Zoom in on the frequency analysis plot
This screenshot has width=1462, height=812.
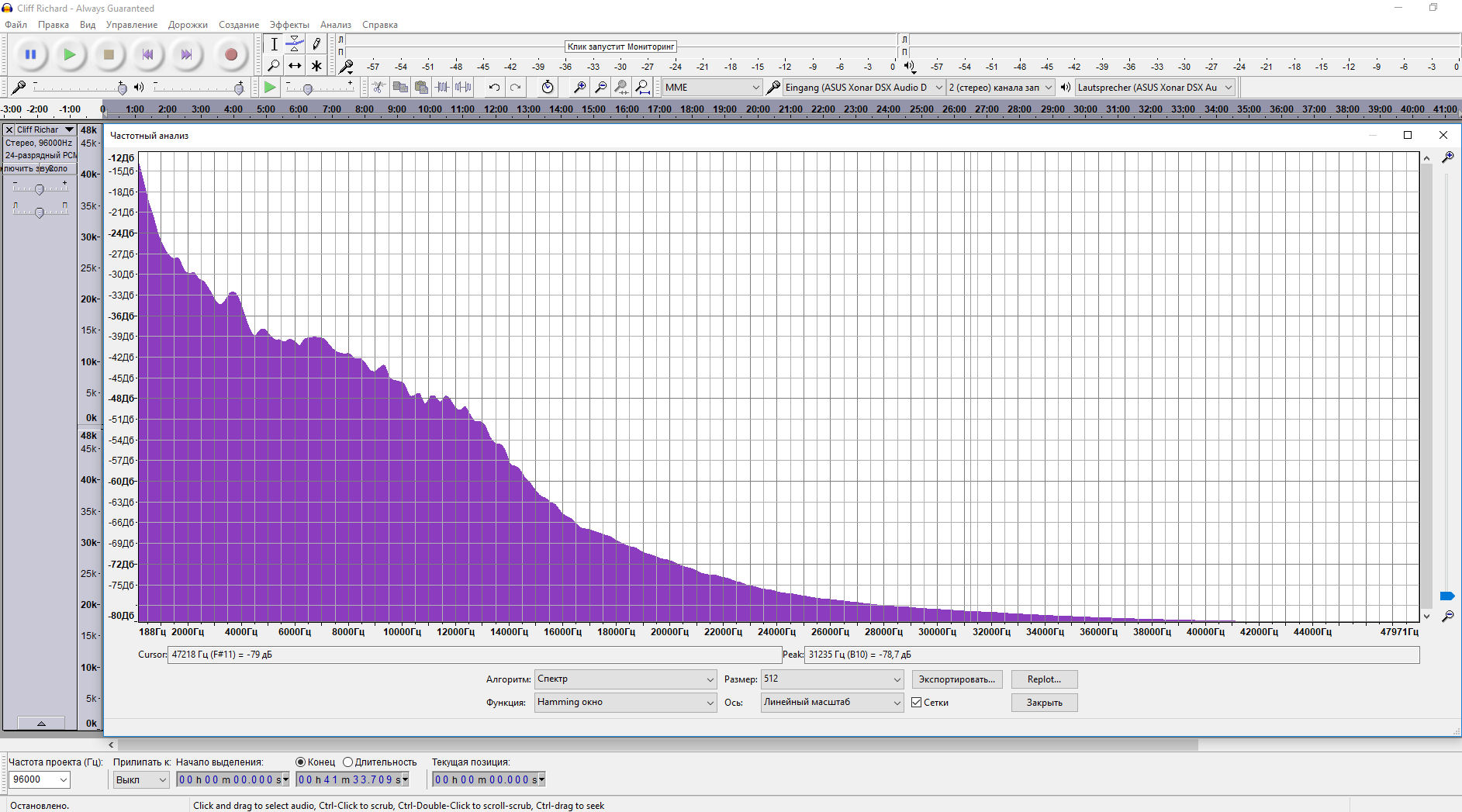(1447, 157)
